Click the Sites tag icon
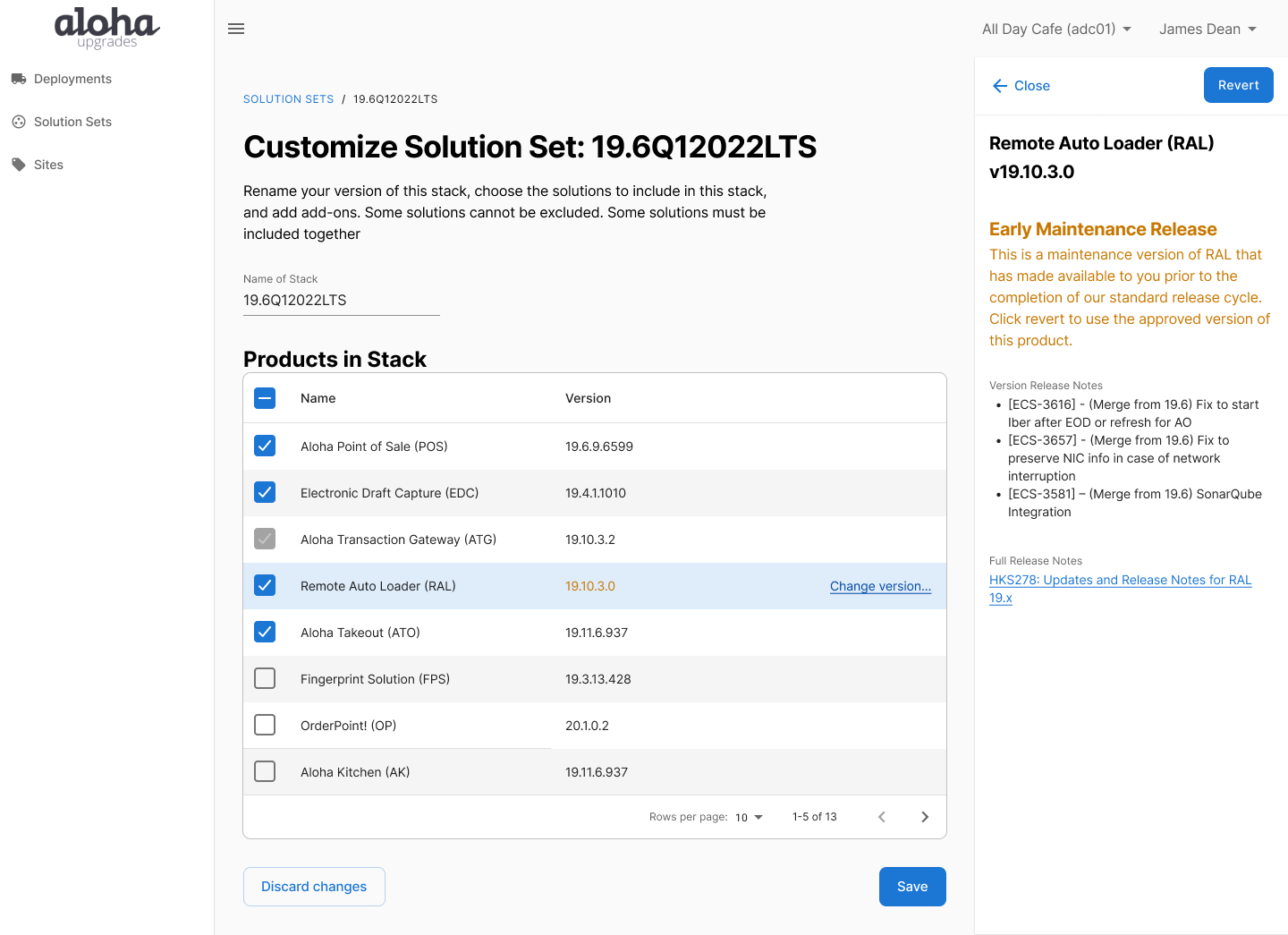 pyautogui.click(x=19, y=165)
